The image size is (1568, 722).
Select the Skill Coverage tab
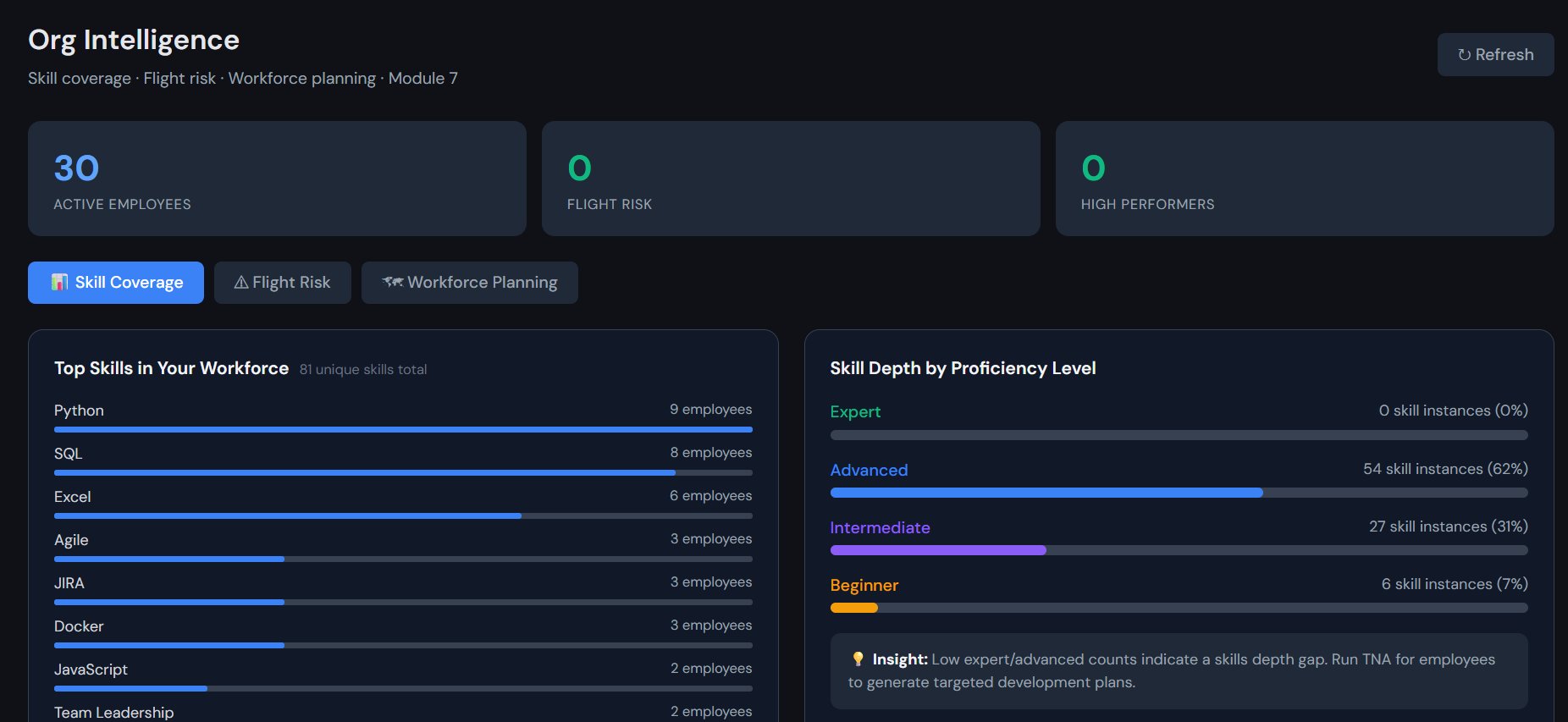pyautogui.click(x=116, y=283)
